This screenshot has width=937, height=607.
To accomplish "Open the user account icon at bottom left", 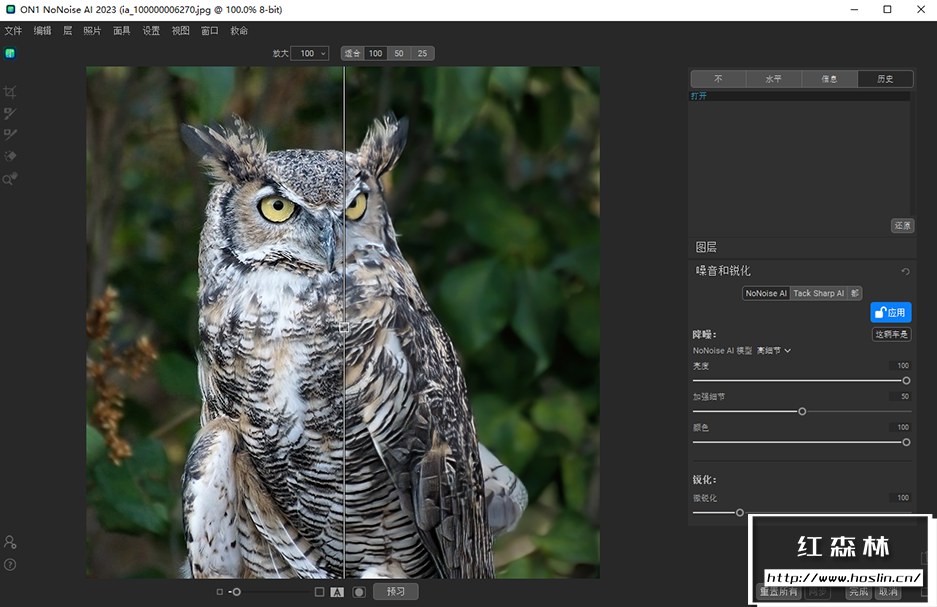I will point(10,542).
